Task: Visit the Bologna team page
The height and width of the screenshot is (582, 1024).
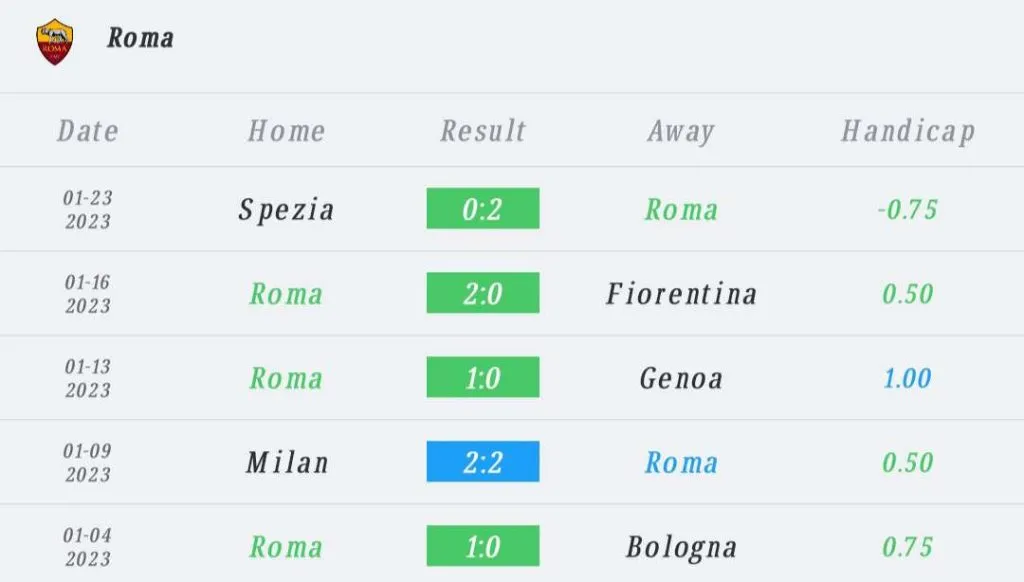Action: (x=681, y=547)
